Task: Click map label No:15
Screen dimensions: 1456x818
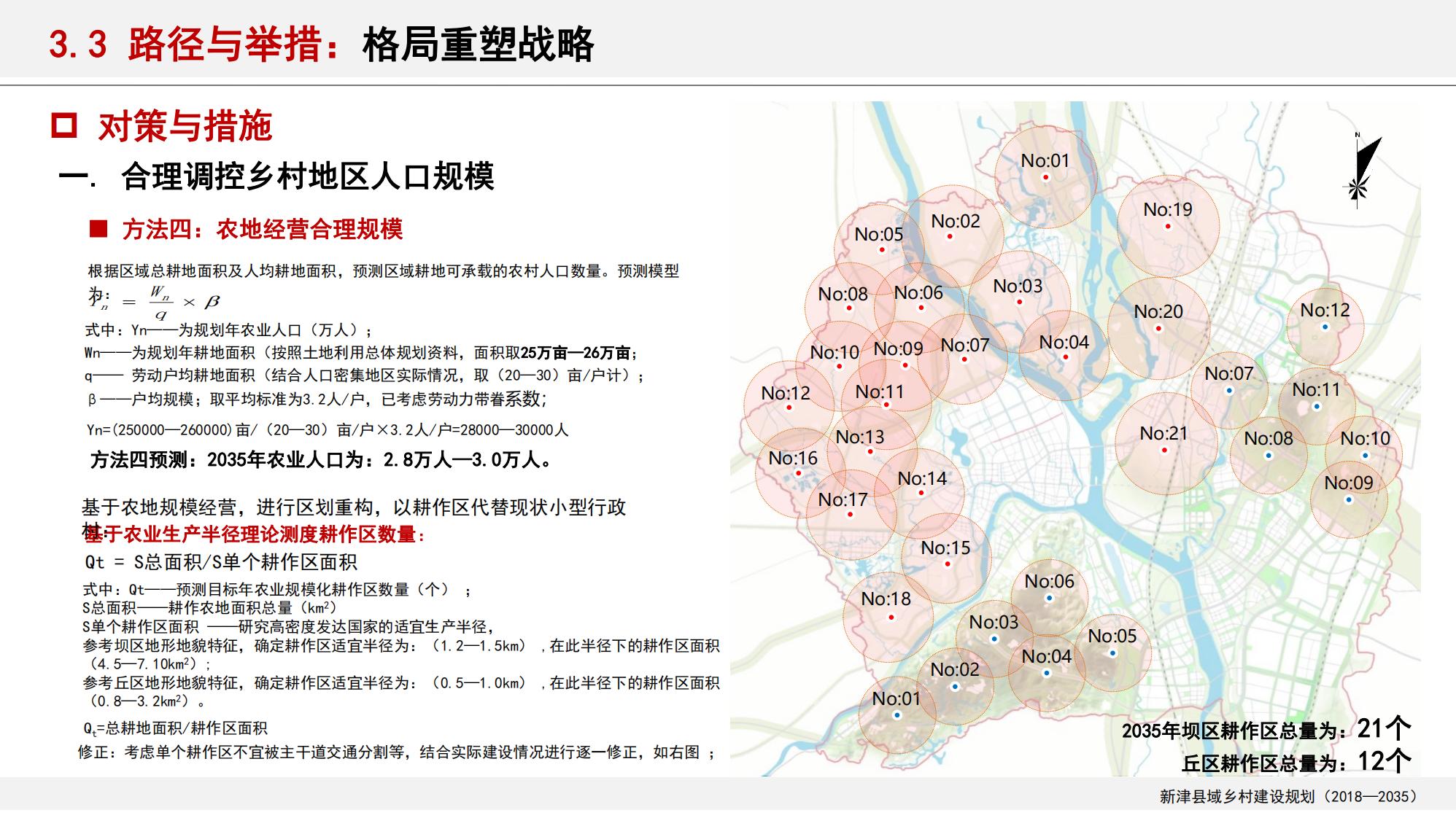Action: coord(945,548)
